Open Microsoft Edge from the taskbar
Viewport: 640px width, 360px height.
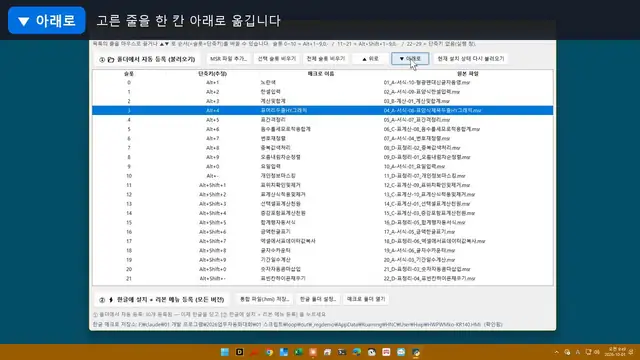357,352
